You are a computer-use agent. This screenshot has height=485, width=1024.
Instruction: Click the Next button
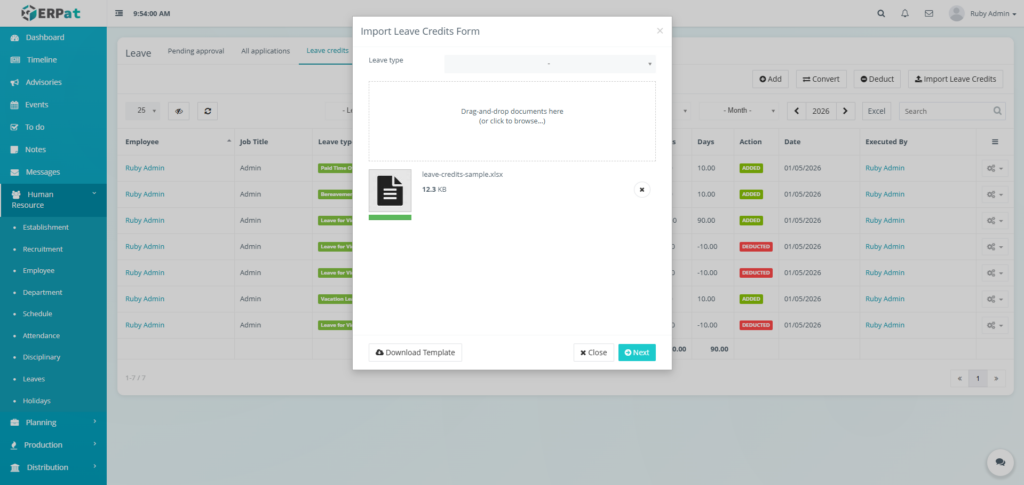coord(637,352)
